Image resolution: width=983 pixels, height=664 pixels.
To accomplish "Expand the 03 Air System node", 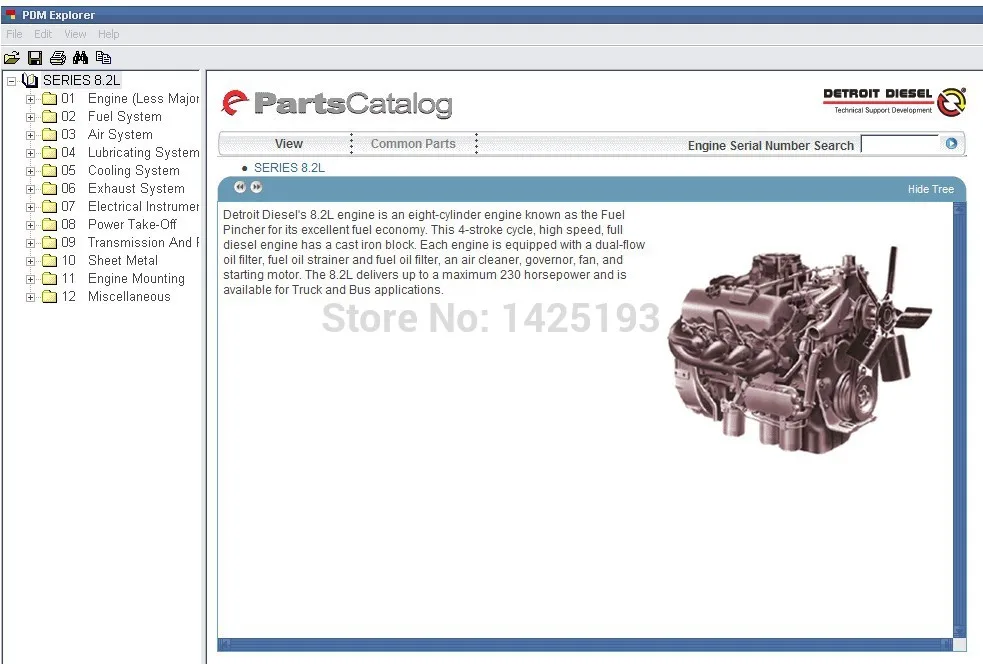I will (x=30, y=135).
